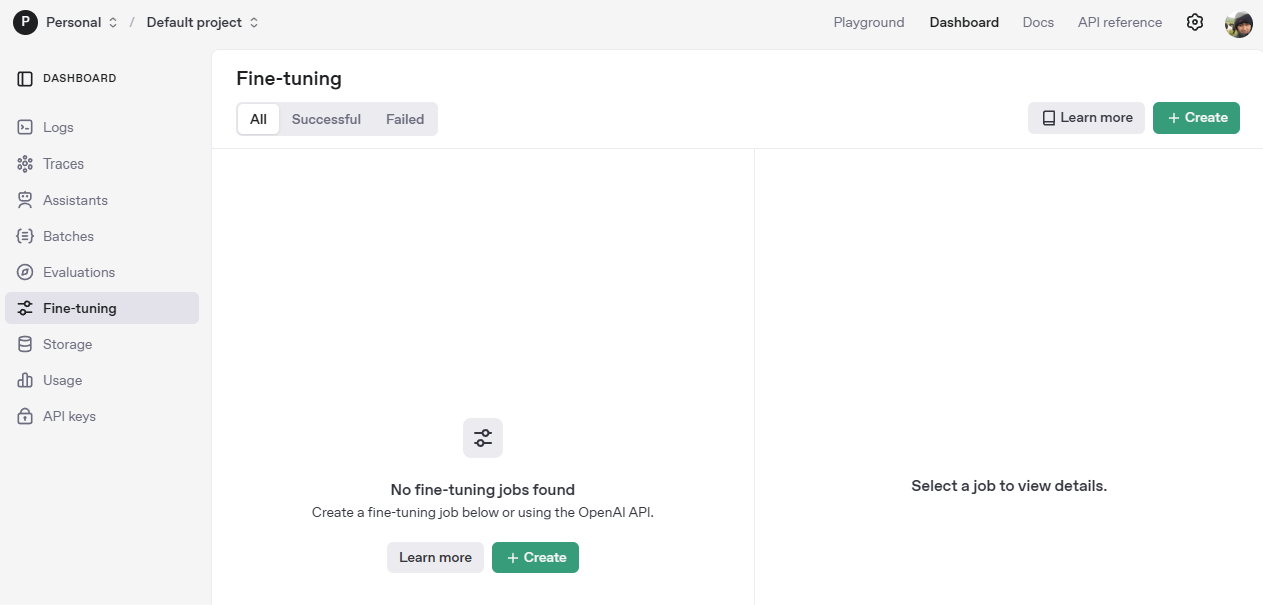
Task: Open Traces via its sidebar icon
Action: (x=25, y=164)
